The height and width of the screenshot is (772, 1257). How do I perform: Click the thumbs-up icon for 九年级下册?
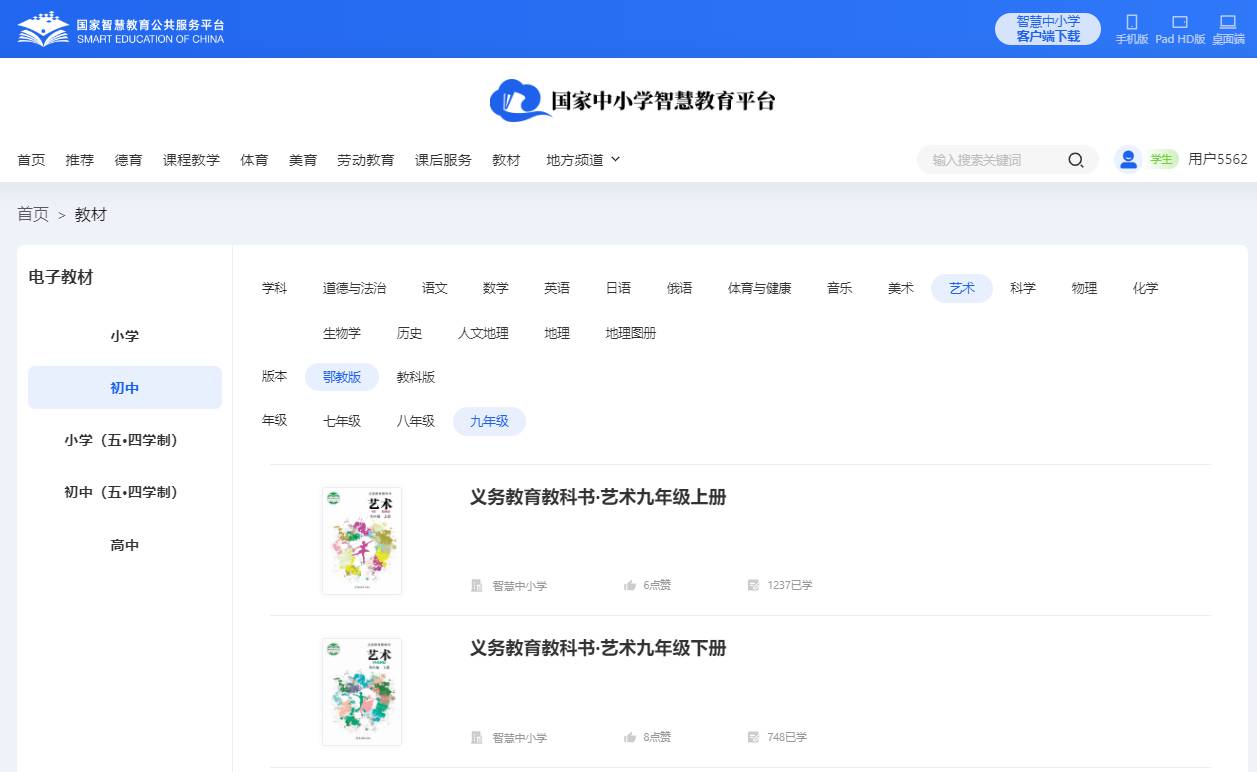[x=630, y=737]
